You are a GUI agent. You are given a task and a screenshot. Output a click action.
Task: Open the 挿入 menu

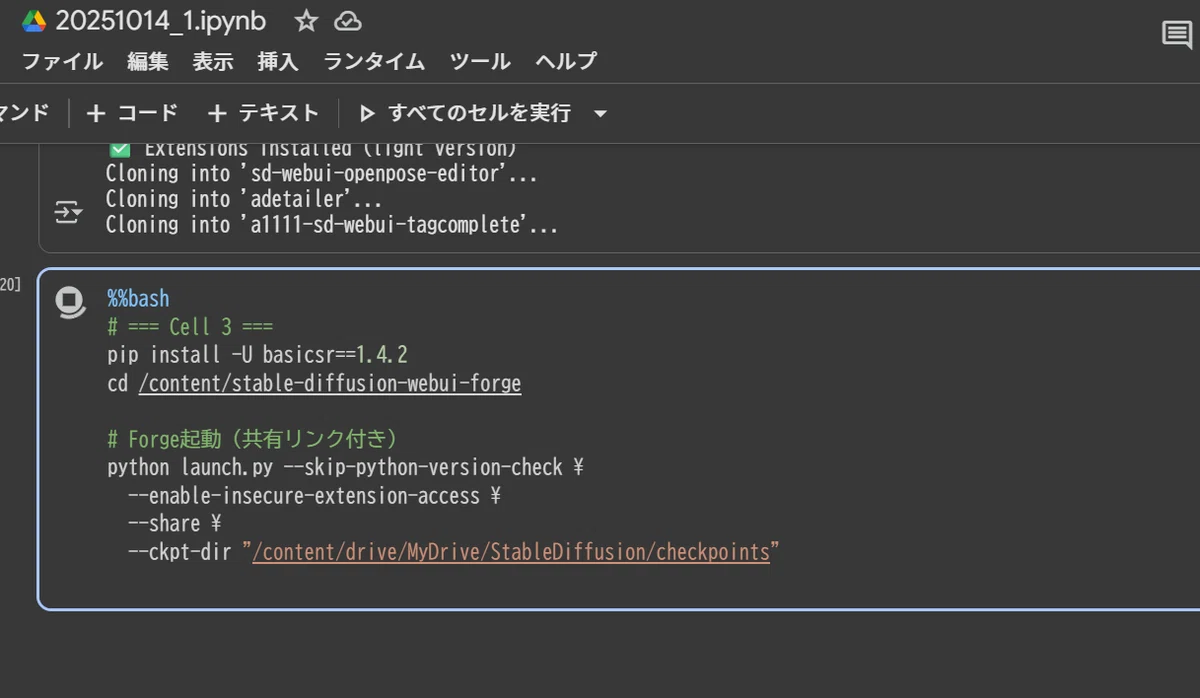(x=278, y=62)
